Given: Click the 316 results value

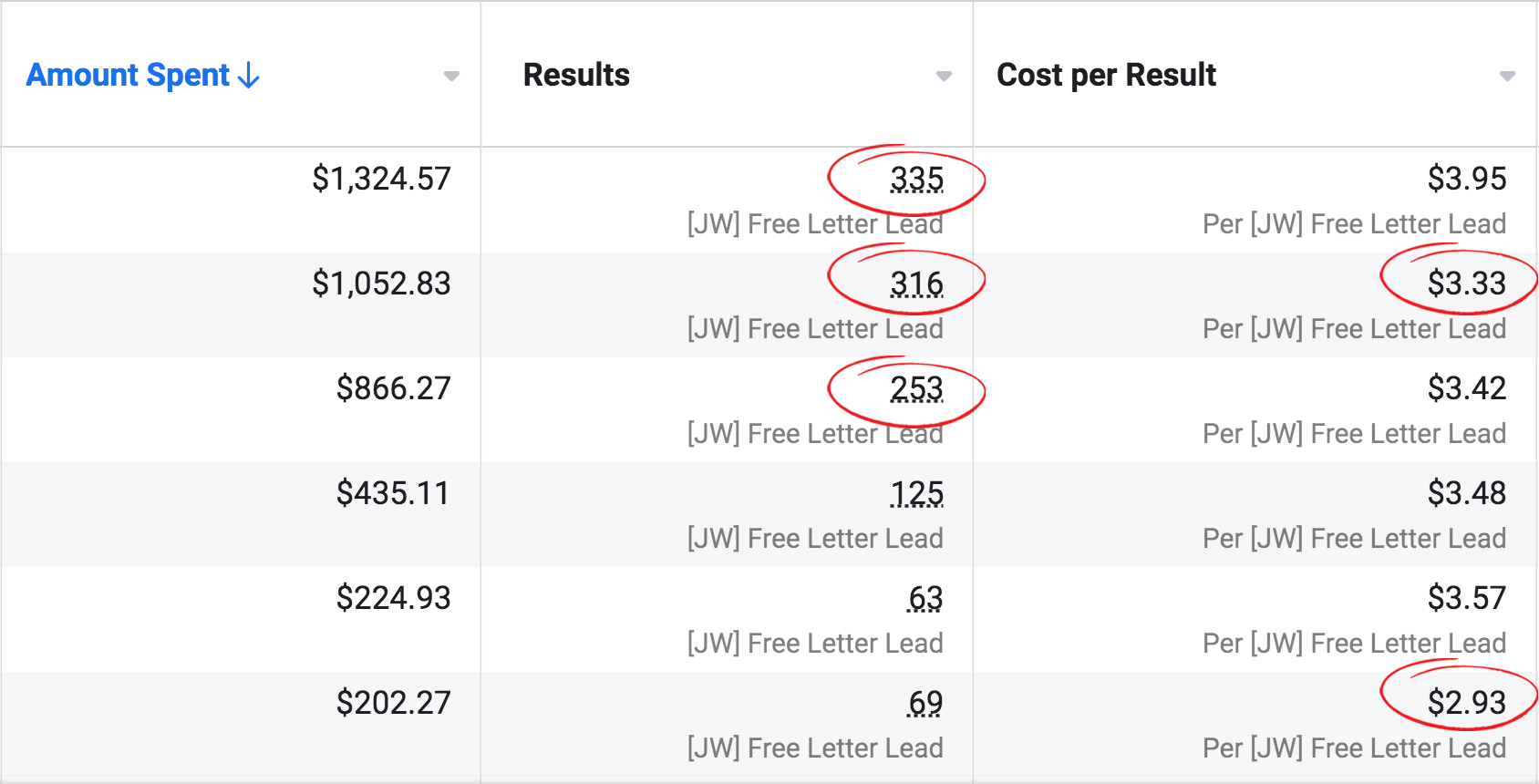Looking at the screenshot, I should pyautogui.click(x=916, y=284).
